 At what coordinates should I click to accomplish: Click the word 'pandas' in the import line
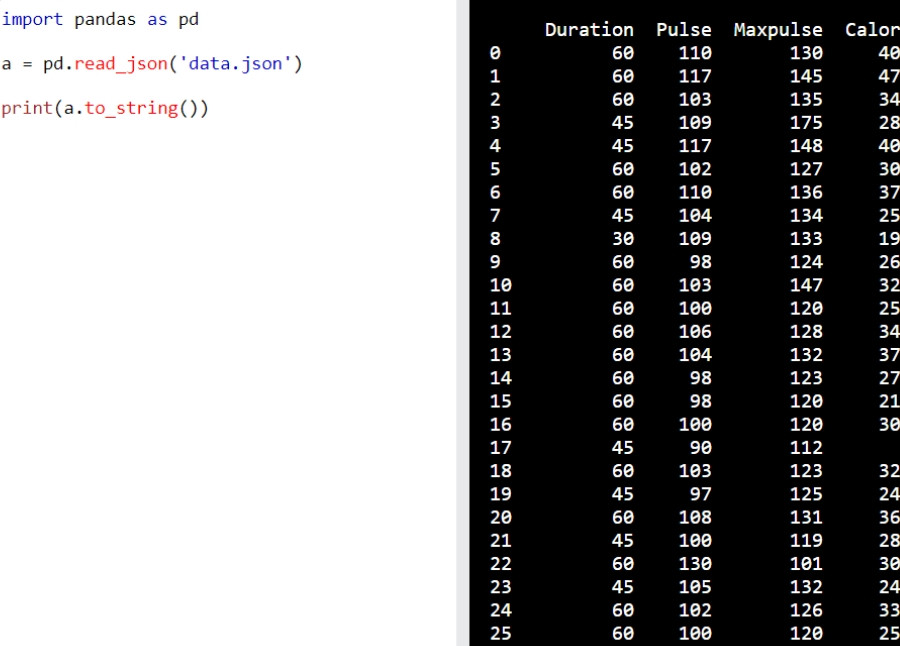coord(105,20)
